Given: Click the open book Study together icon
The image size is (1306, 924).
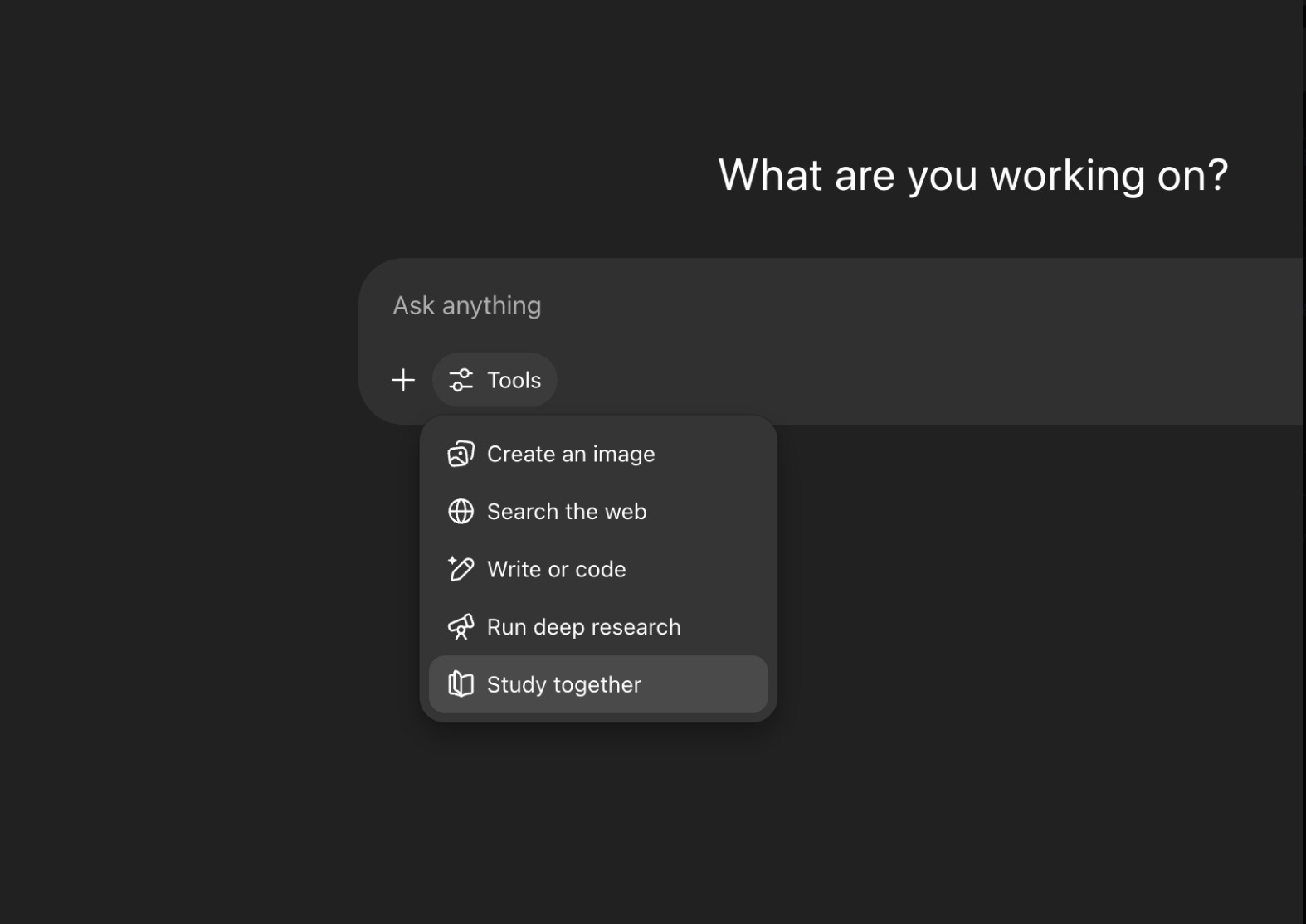Looking at the screenshot, I should pos(461,684).
